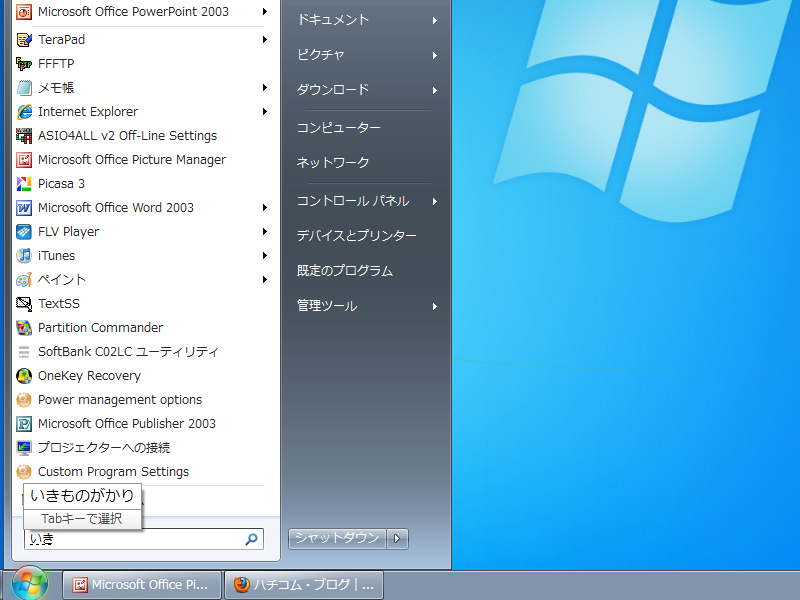Open プロジェクターへの接続 icon
800x600 pixels.
[23, 447]
